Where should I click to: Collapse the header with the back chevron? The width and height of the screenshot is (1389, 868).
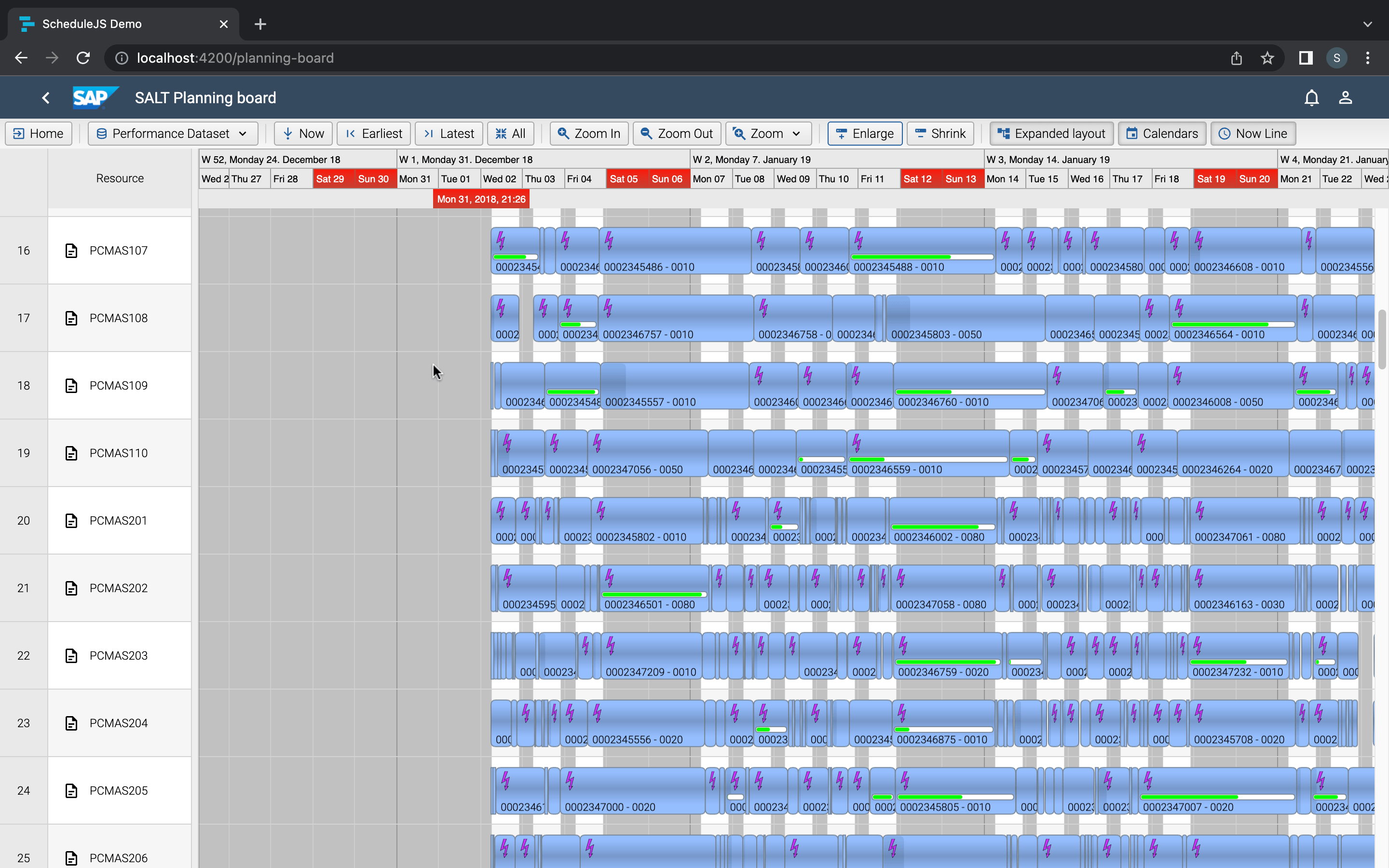click(x=46, y=97)
